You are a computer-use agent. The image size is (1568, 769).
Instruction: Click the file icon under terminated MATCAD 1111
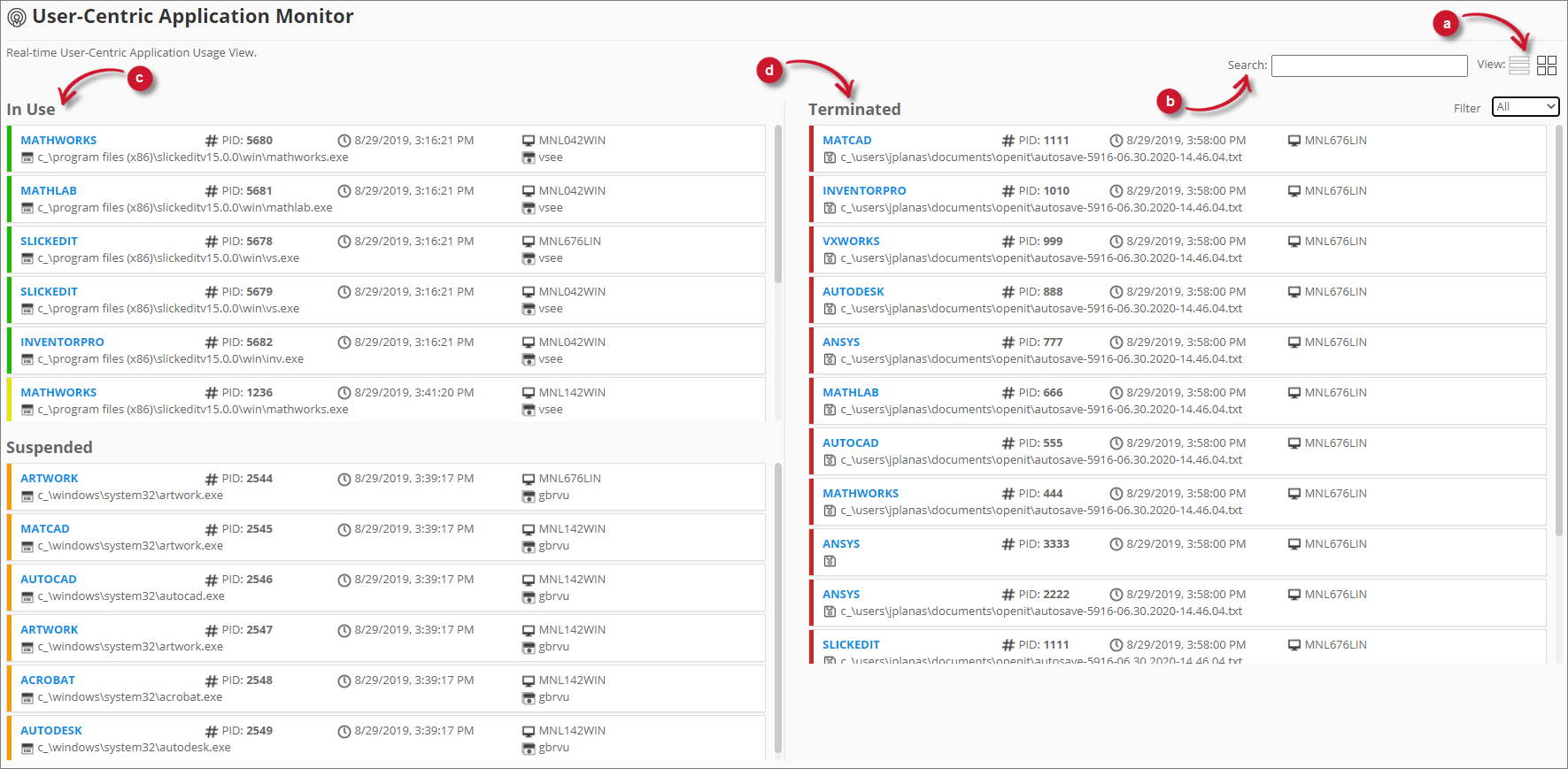(830, 158)
